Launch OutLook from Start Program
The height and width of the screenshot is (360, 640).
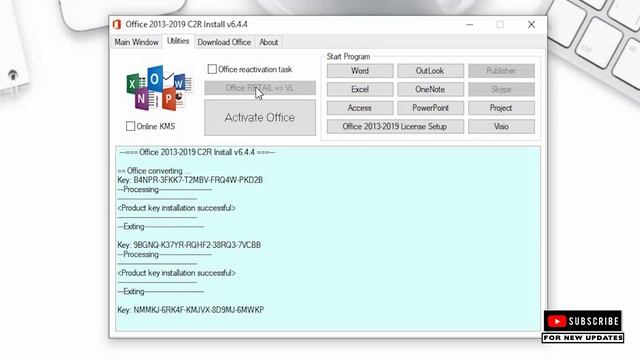pos(430,71)
